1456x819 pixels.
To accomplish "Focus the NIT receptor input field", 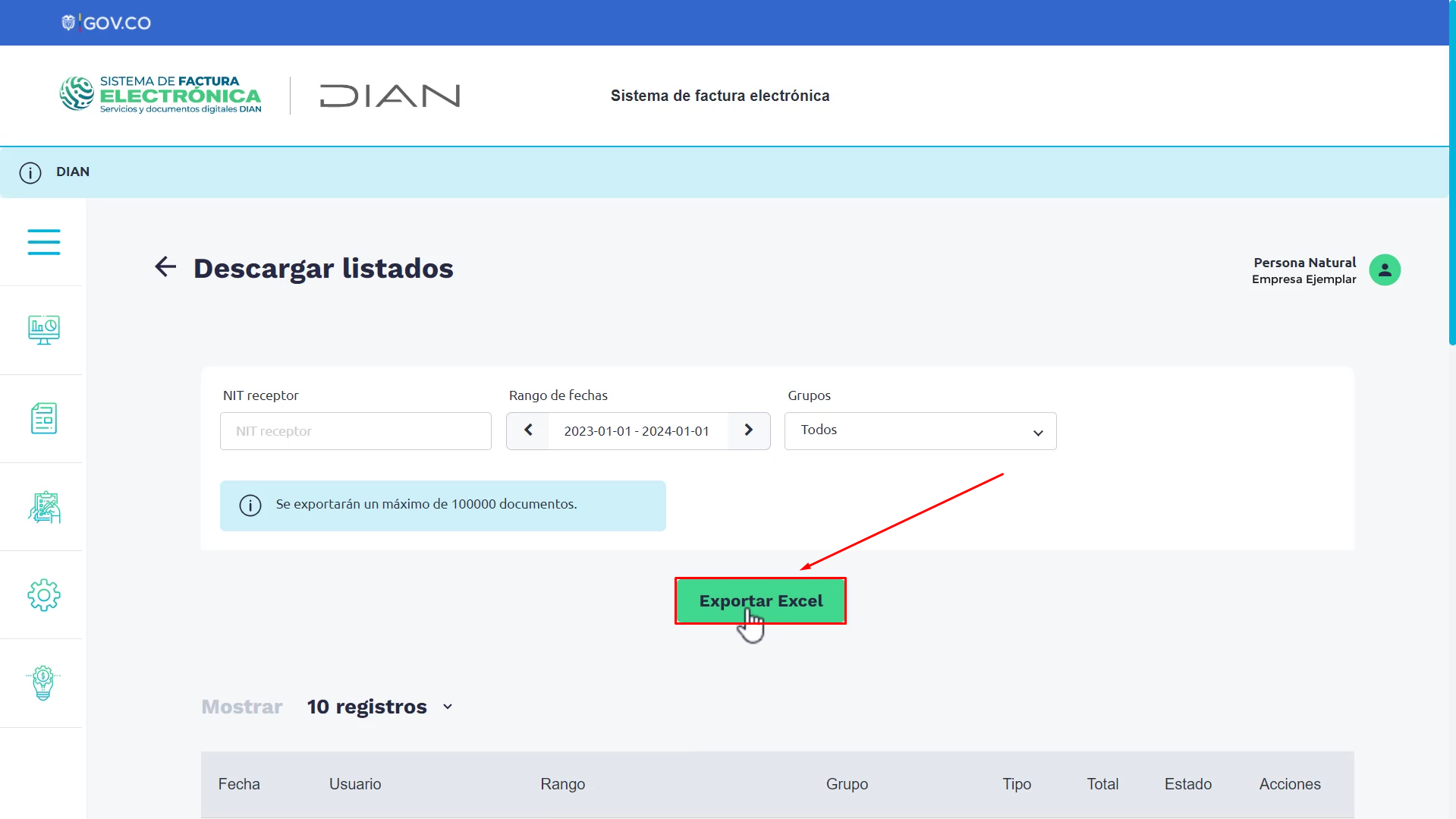I will 356,431.
